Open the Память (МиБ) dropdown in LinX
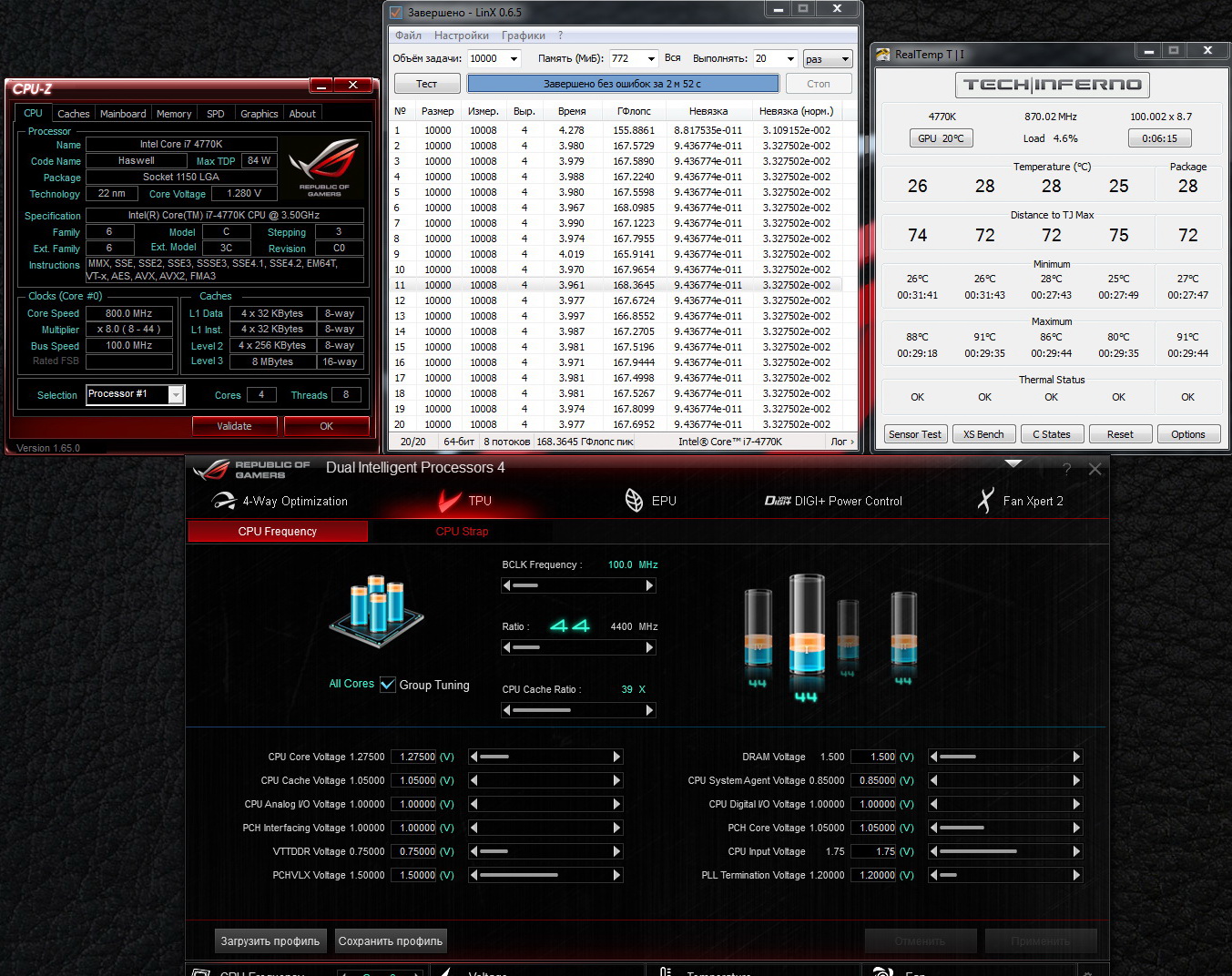1232x976 pixels. click(651, 58)
